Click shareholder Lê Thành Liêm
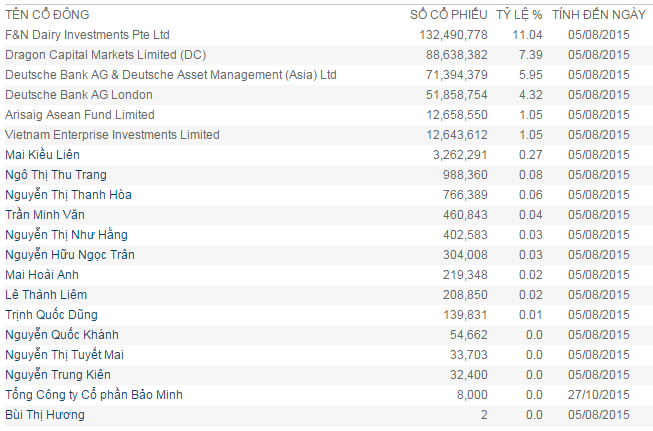Viewport: 653px width, 431px height. click(46, 295)
